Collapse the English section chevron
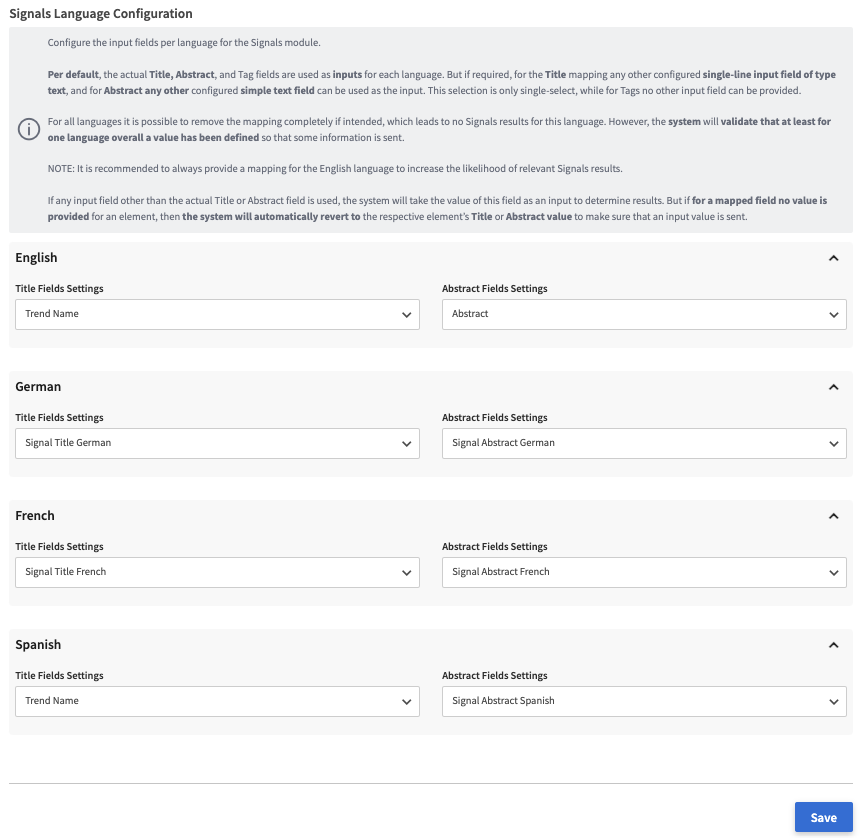 833,258
